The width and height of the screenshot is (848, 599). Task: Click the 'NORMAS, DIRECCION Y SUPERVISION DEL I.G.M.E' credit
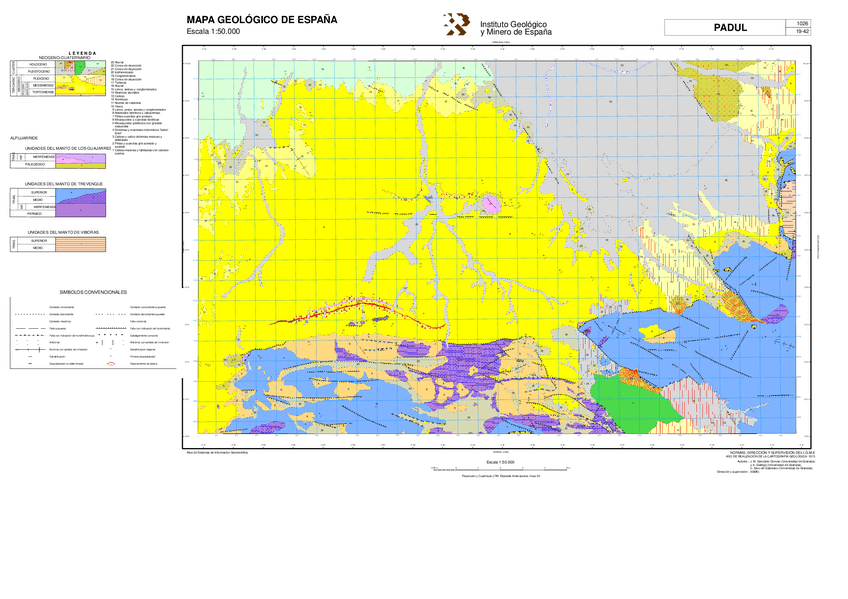[x=772, y=452]
